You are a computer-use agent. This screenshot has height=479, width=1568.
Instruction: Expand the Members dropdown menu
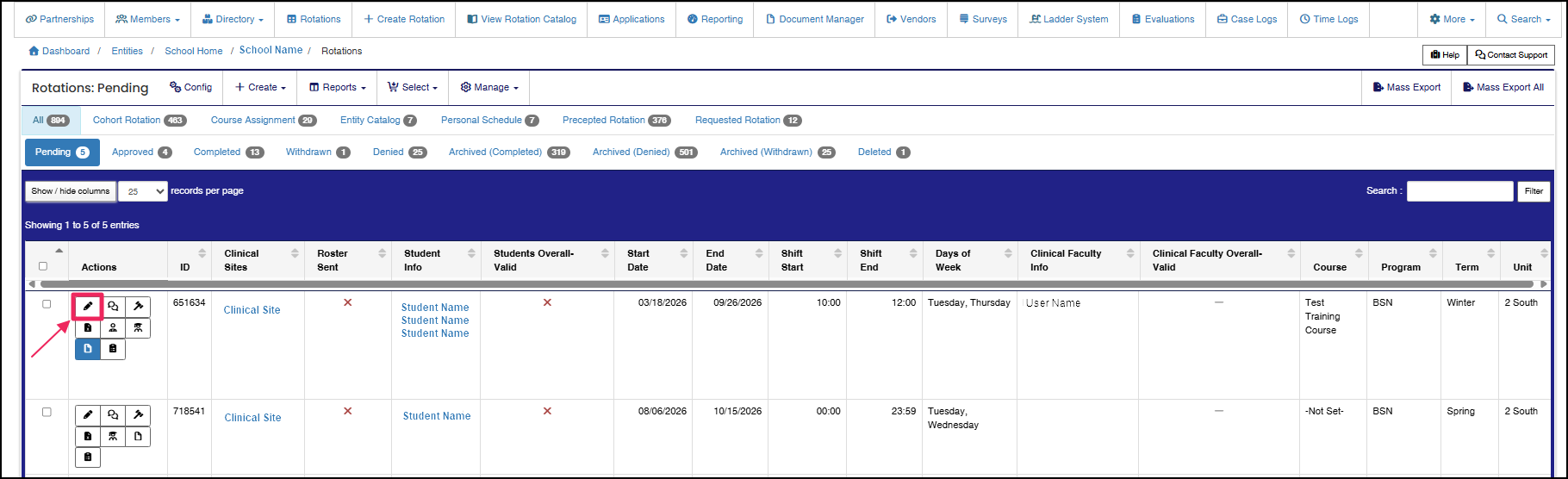148,19
